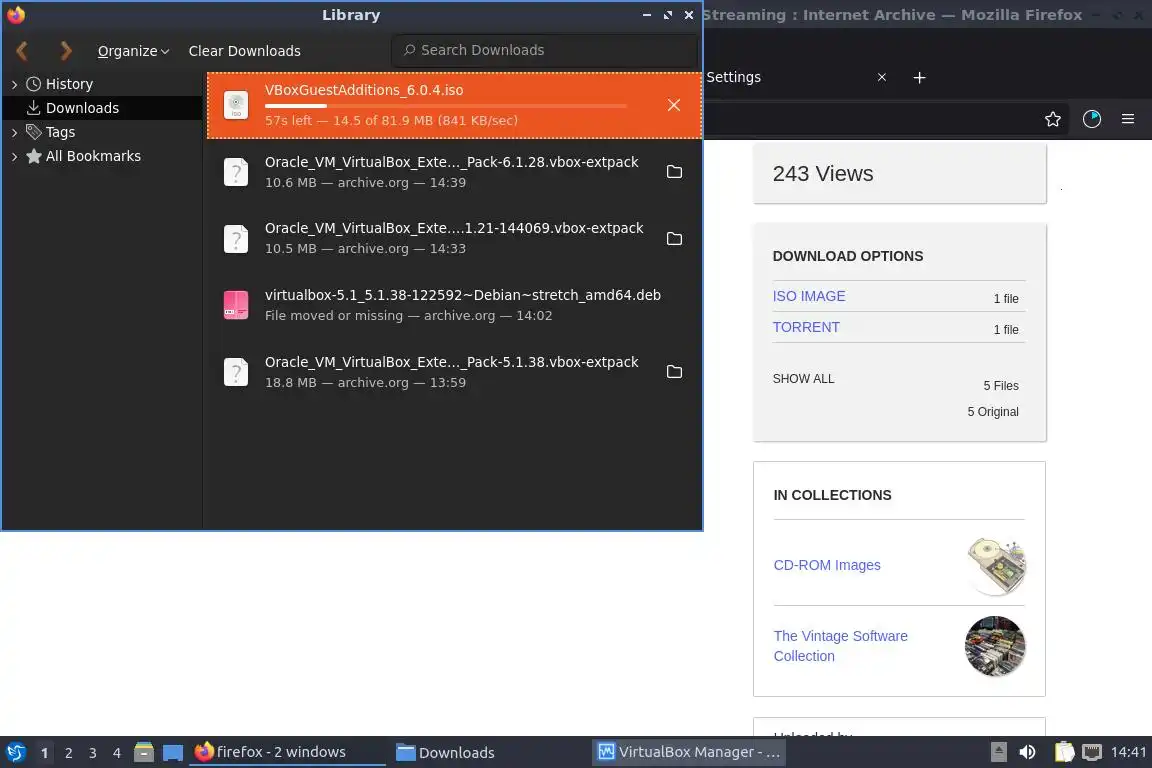Open a new Firefox tab
This screenshot has height=768, width=1152.
[x=919, y=77]
